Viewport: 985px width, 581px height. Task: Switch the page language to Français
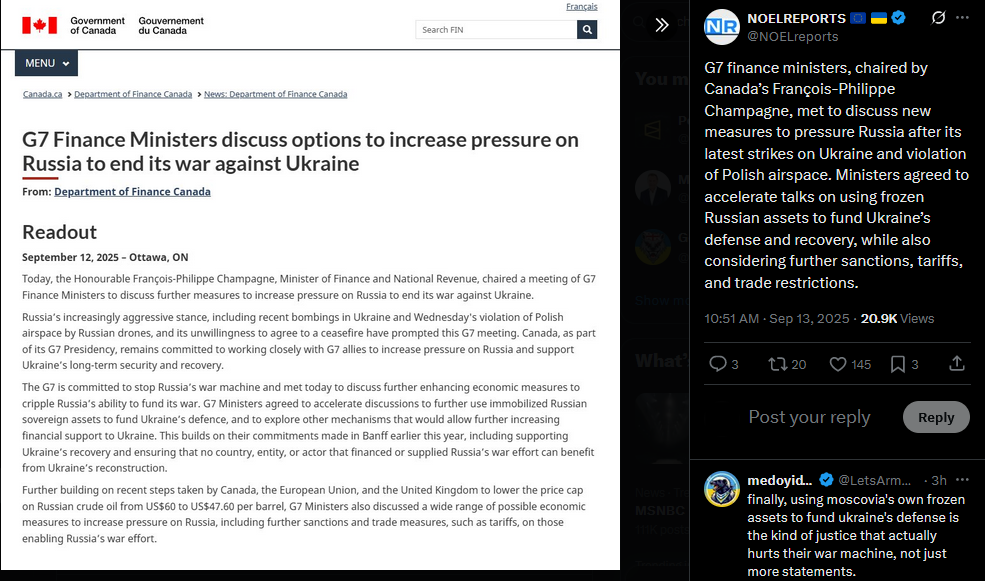582,7
